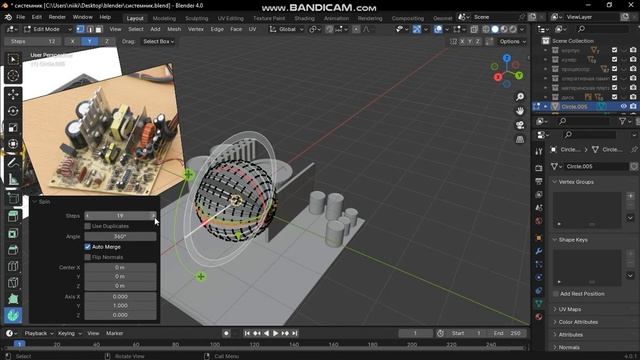Uncheck Auto Merge option

click(87, 247)
